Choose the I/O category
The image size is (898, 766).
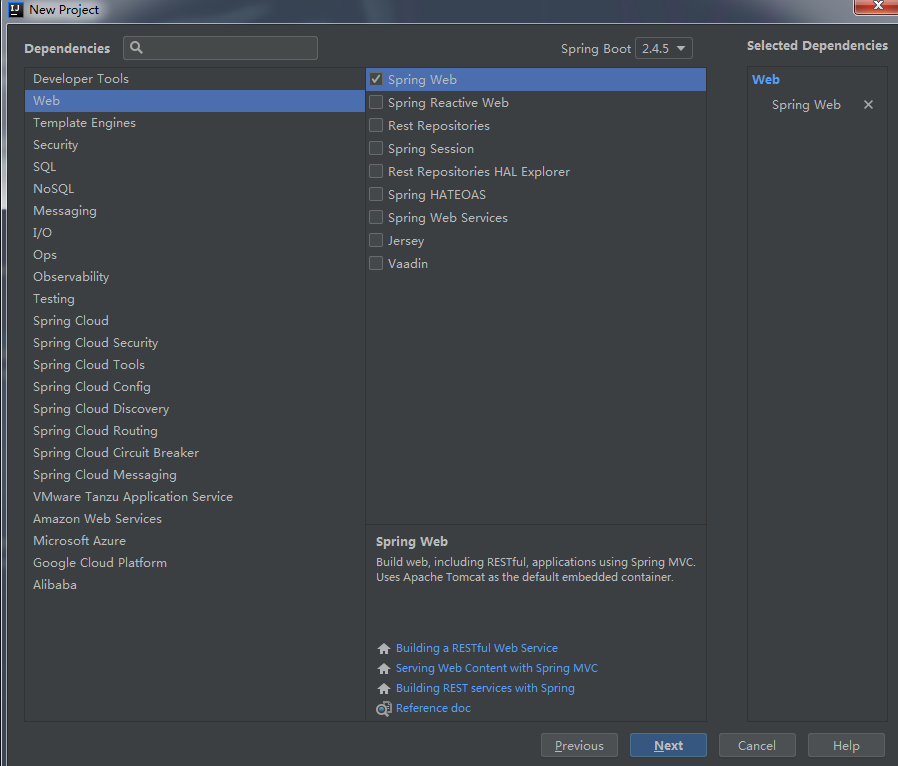coord(195,232)
